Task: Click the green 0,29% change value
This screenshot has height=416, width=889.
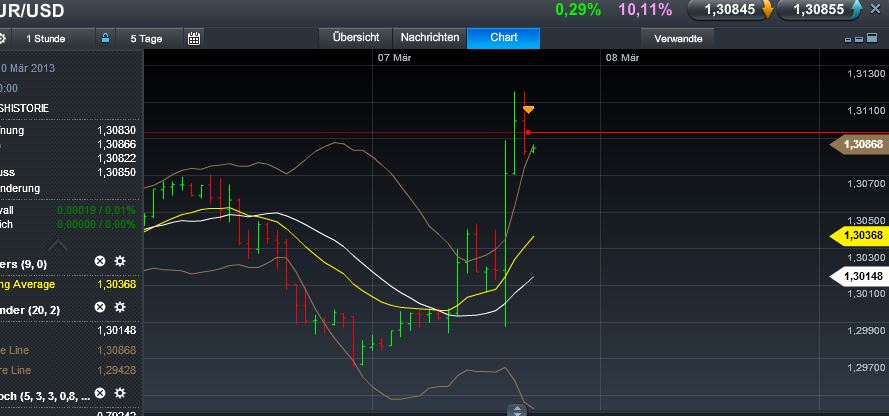Action: tap(578, 9)
